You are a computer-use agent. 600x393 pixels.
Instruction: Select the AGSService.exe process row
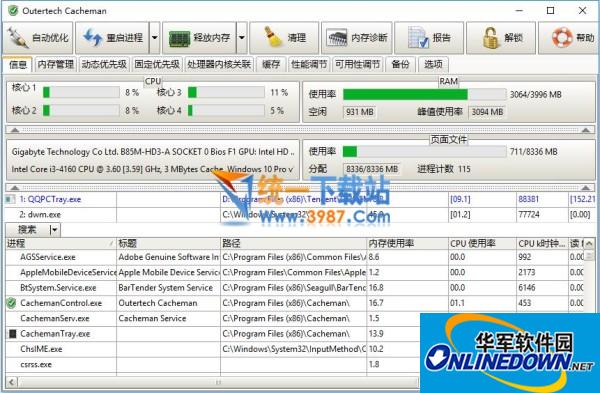coord(295,257)
